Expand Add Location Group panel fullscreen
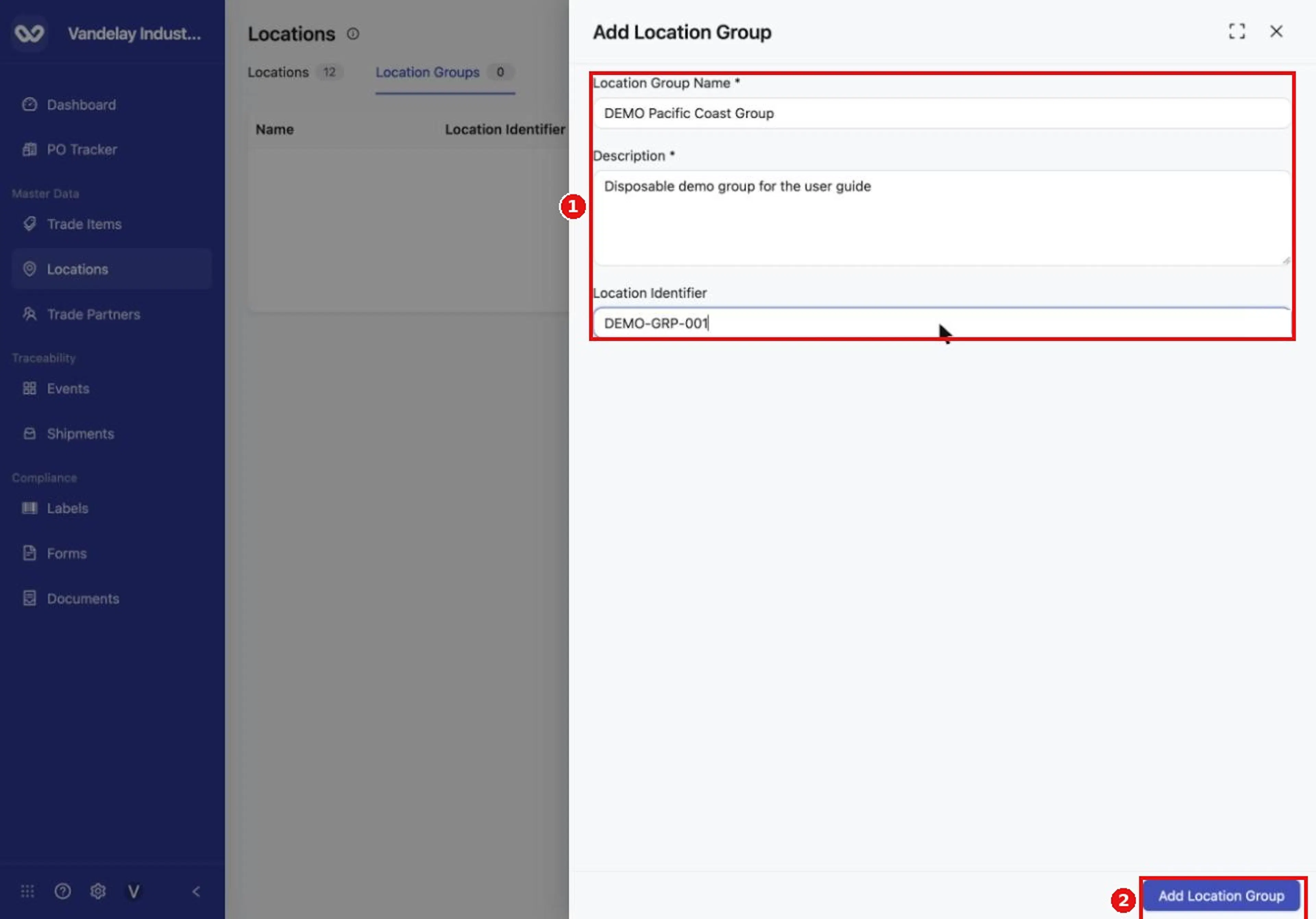 click(x=1236, y=32)
